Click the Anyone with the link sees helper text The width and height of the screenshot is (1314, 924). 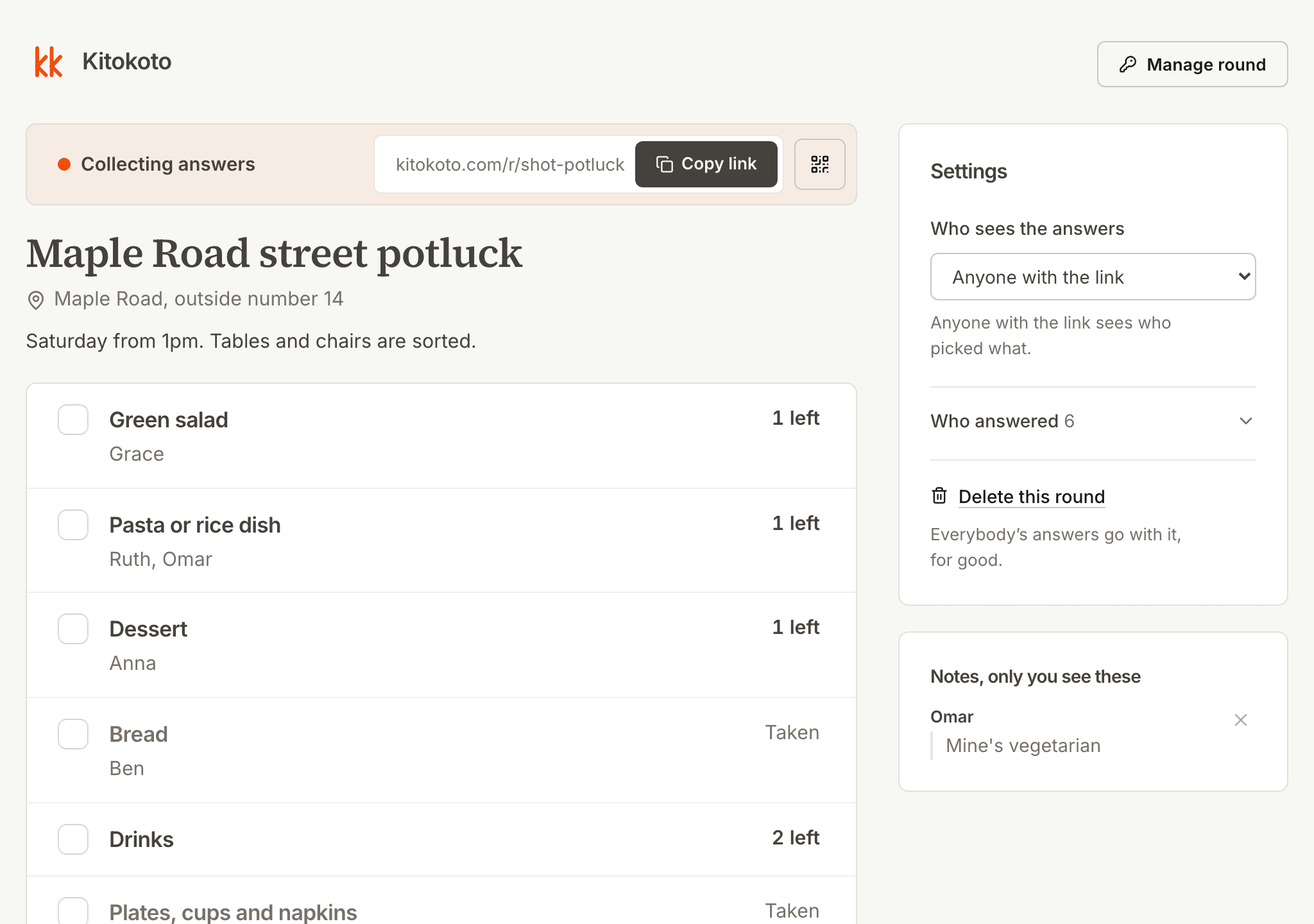pos(1050,336)
